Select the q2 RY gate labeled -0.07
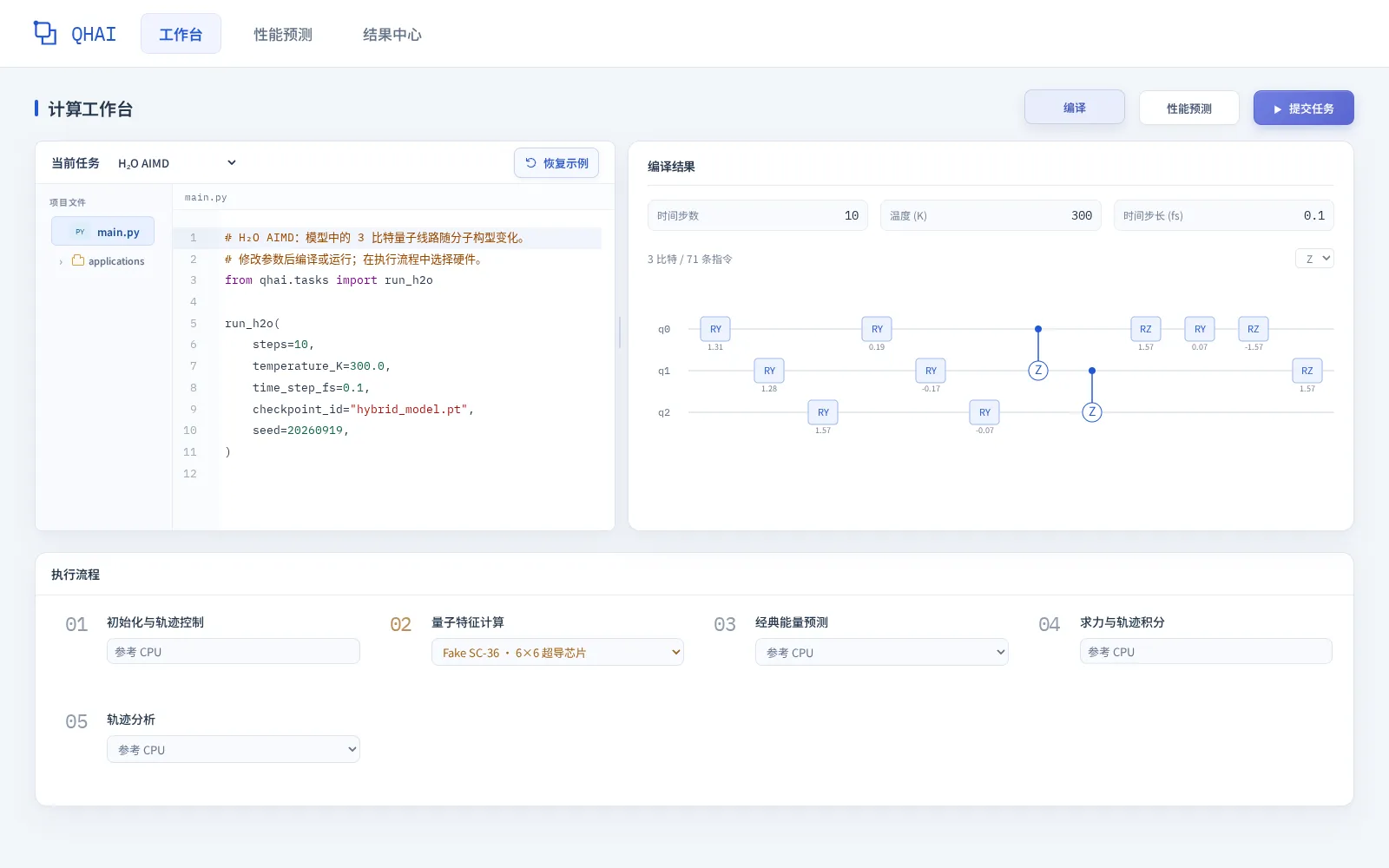This screenshot has height=868, width=1389. click(984, 412)
